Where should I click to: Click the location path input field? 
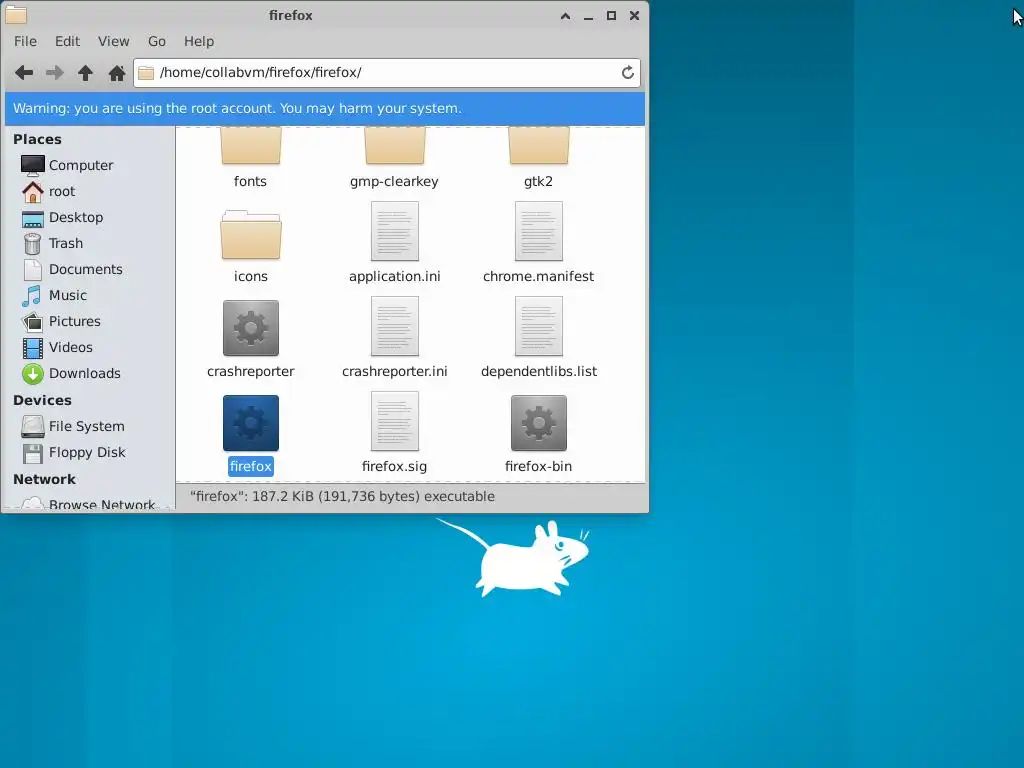(x=387, y=72)
